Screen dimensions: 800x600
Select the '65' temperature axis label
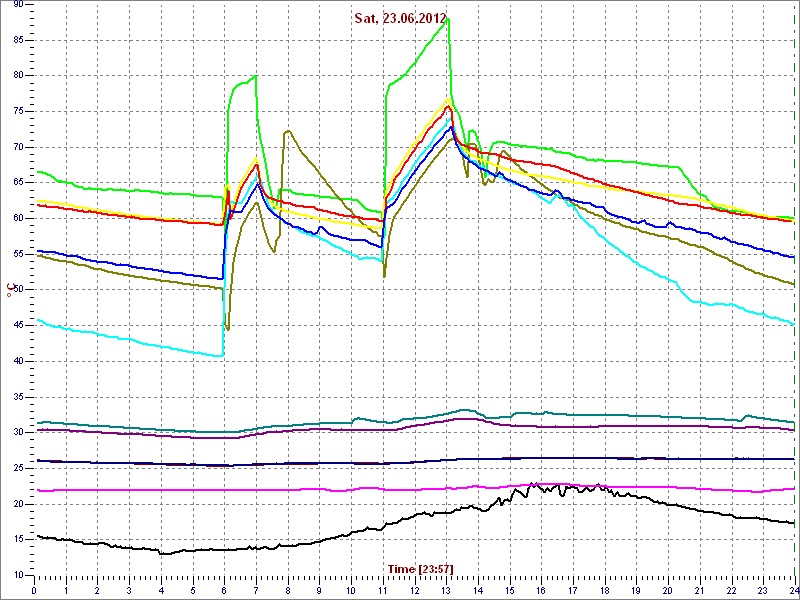pyautogui.click(x=19, y=183)
